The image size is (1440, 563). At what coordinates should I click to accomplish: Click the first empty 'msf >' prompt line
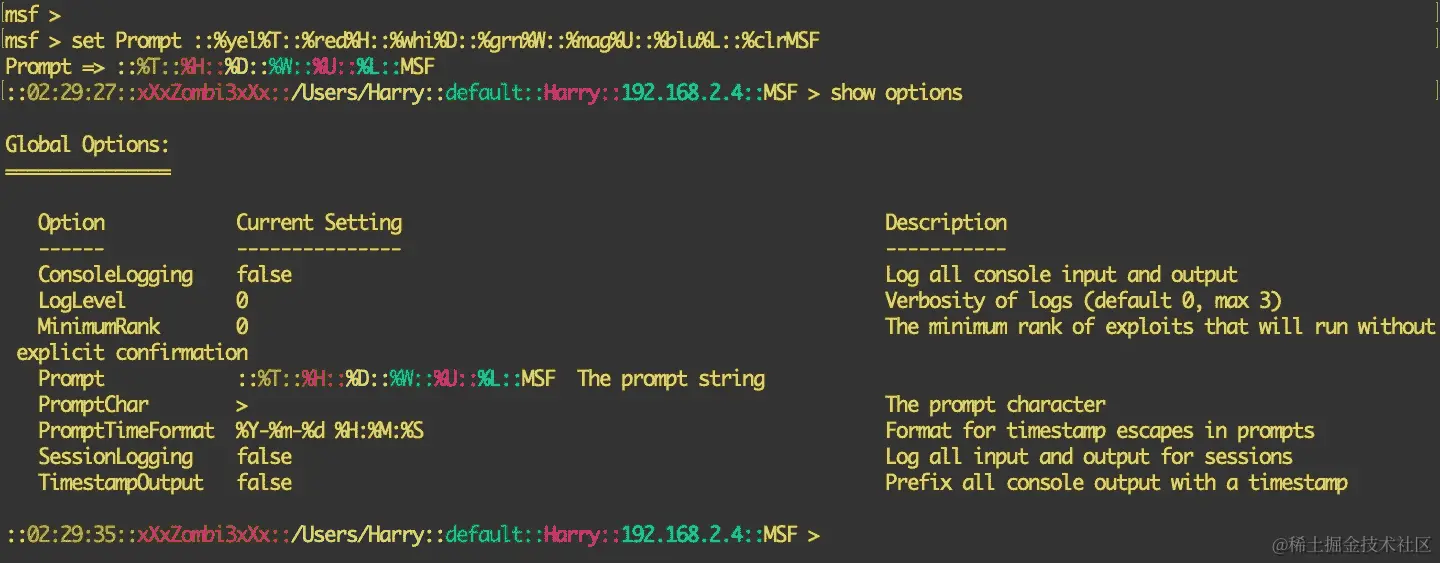coord(32,15)
